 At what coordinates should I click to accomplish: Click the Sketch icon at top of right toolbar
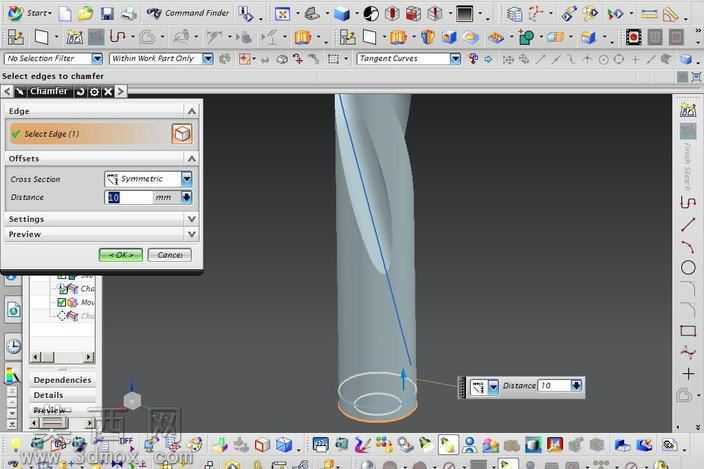point(688,110)
